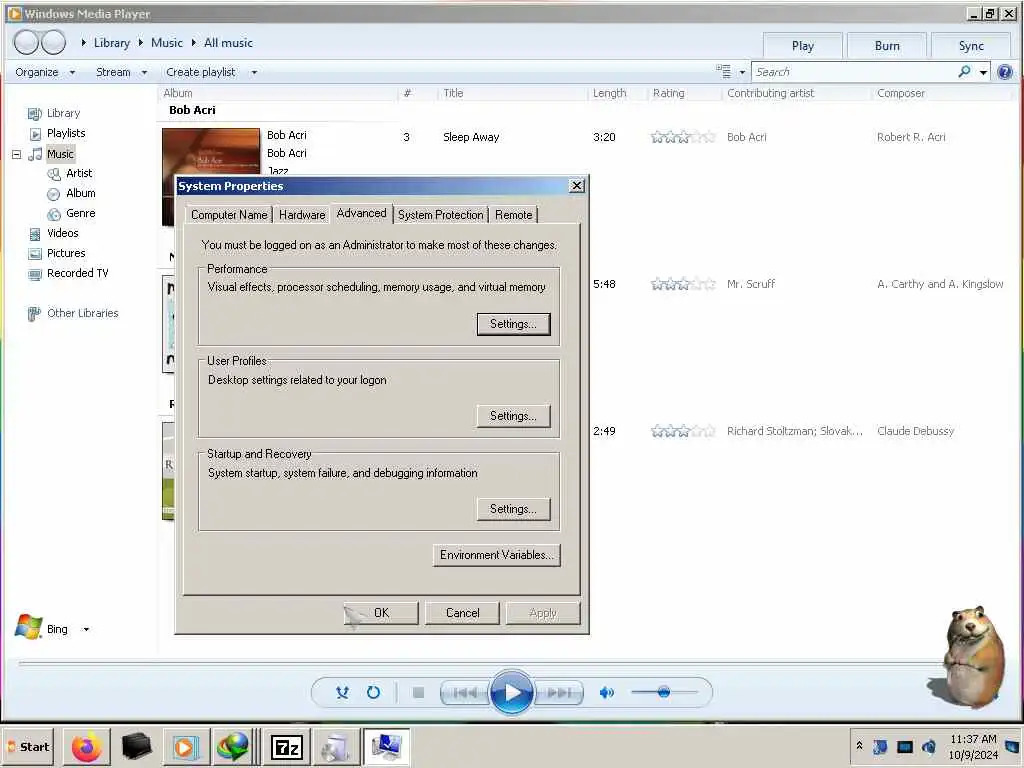Open the Sync tab
Screen dimensions: 1024x768
pos(971,46)
